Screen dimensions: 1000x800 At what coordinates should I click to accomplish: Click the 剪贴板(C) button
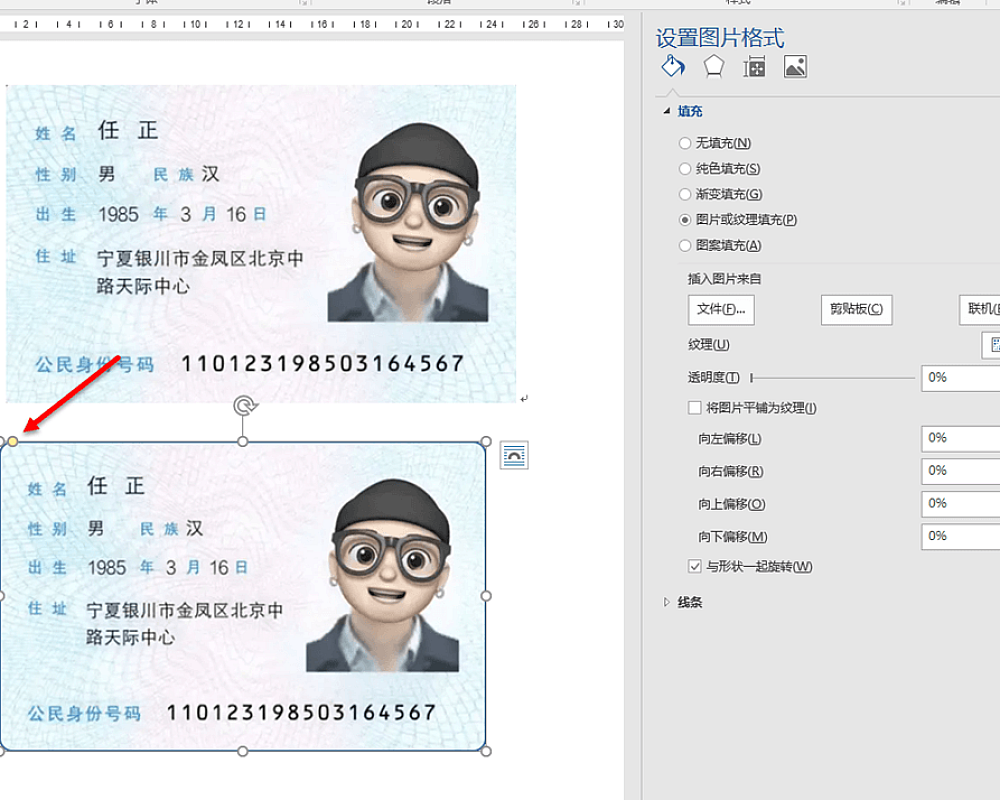[855, 310]
